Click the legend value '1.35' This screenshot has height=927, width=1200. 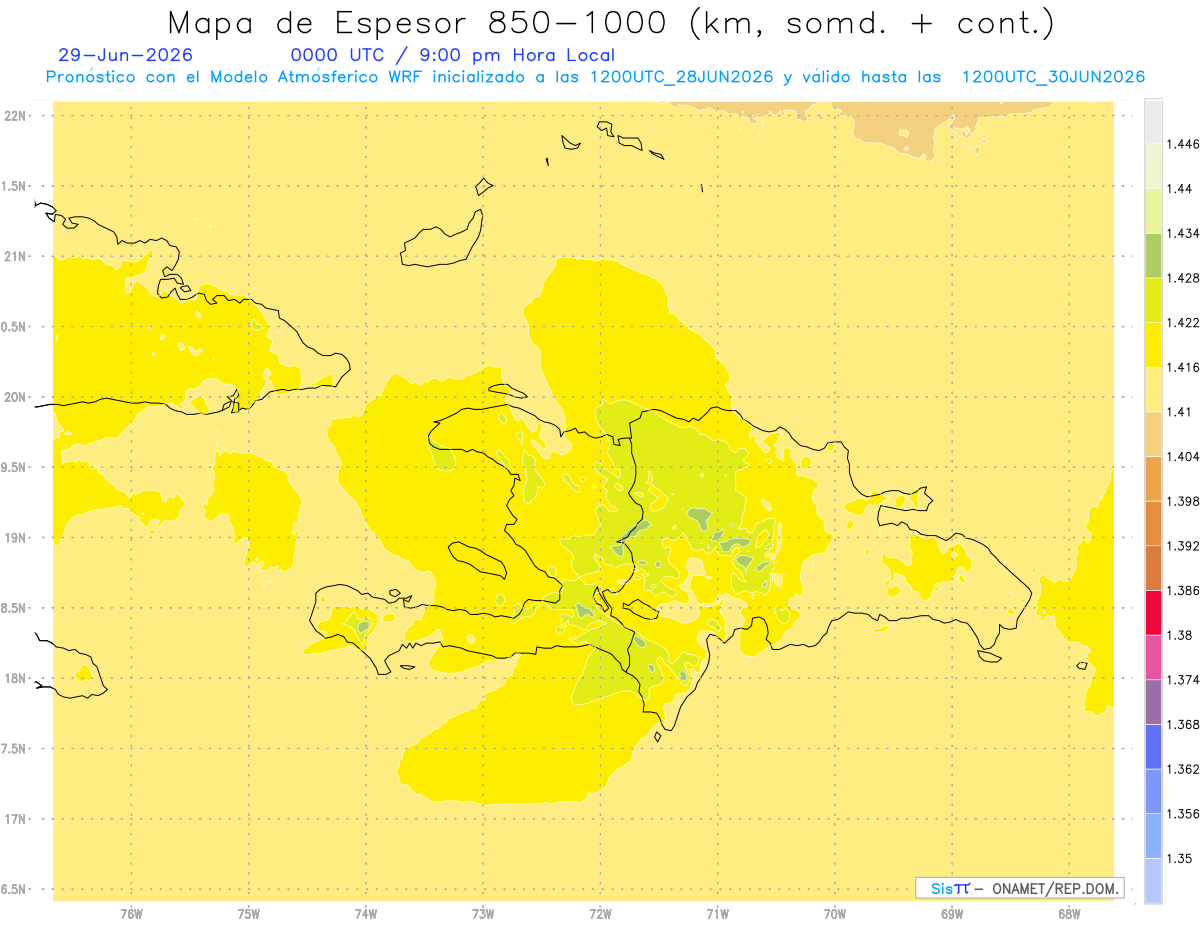click(x=1179, y=859)
